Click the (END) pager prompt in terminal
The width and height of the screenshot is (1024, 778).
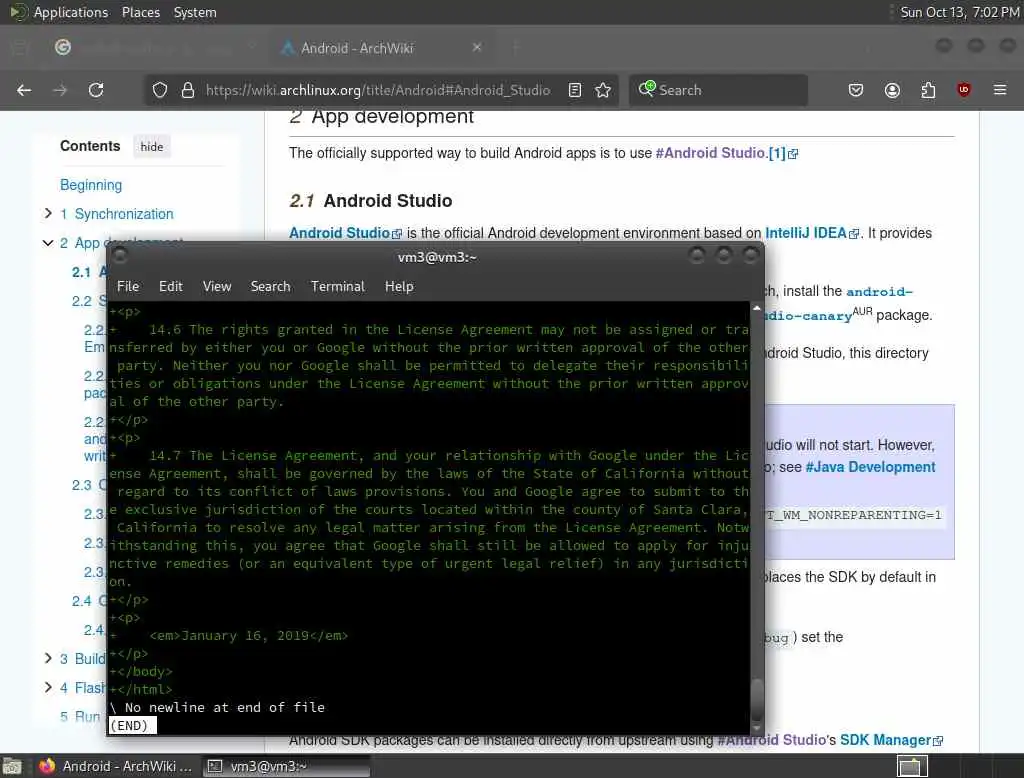pos(133,725)
